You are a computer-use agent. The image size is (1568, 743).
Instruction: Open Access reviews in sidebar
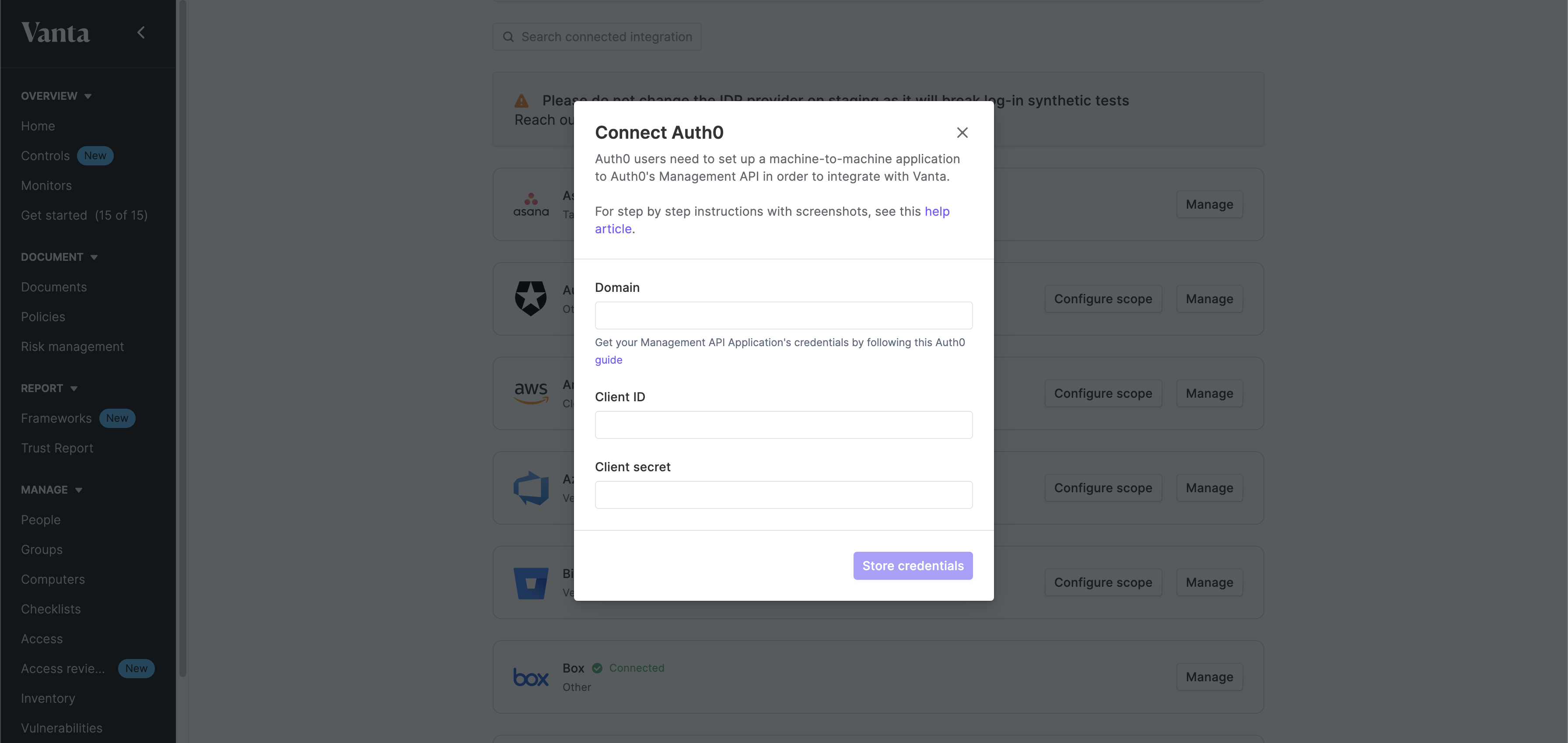(x=63, y=669)
